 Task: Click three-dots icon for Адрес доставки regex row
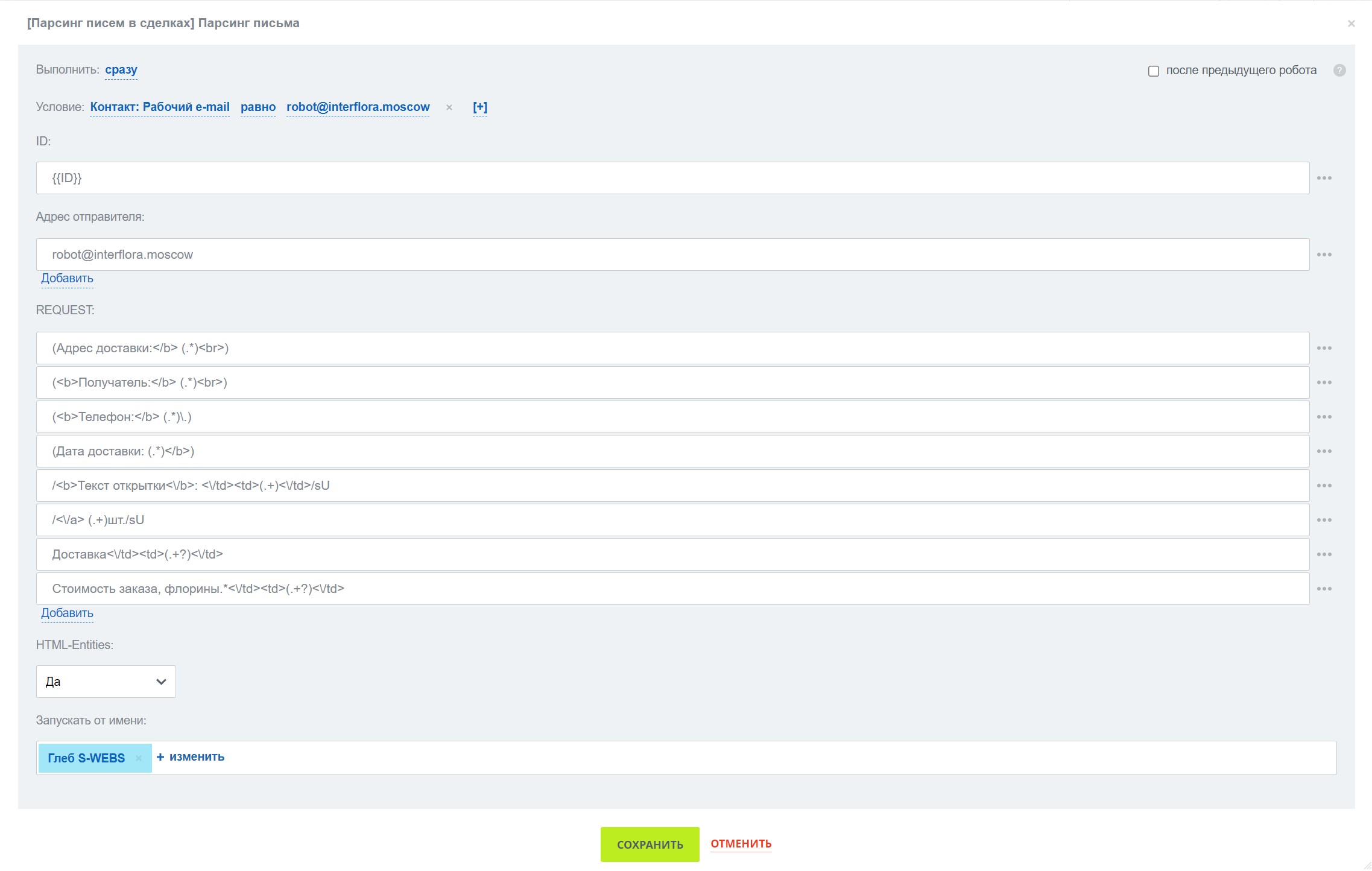tap(1324, 348)
